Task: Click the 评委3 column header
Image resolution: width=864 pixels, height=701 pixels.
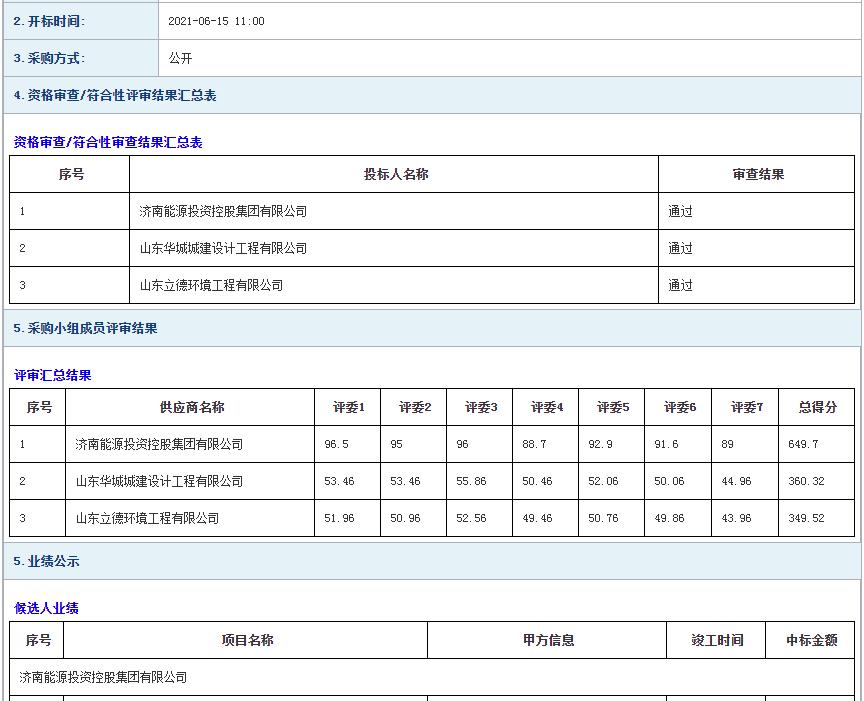Action: click(480, 408)
